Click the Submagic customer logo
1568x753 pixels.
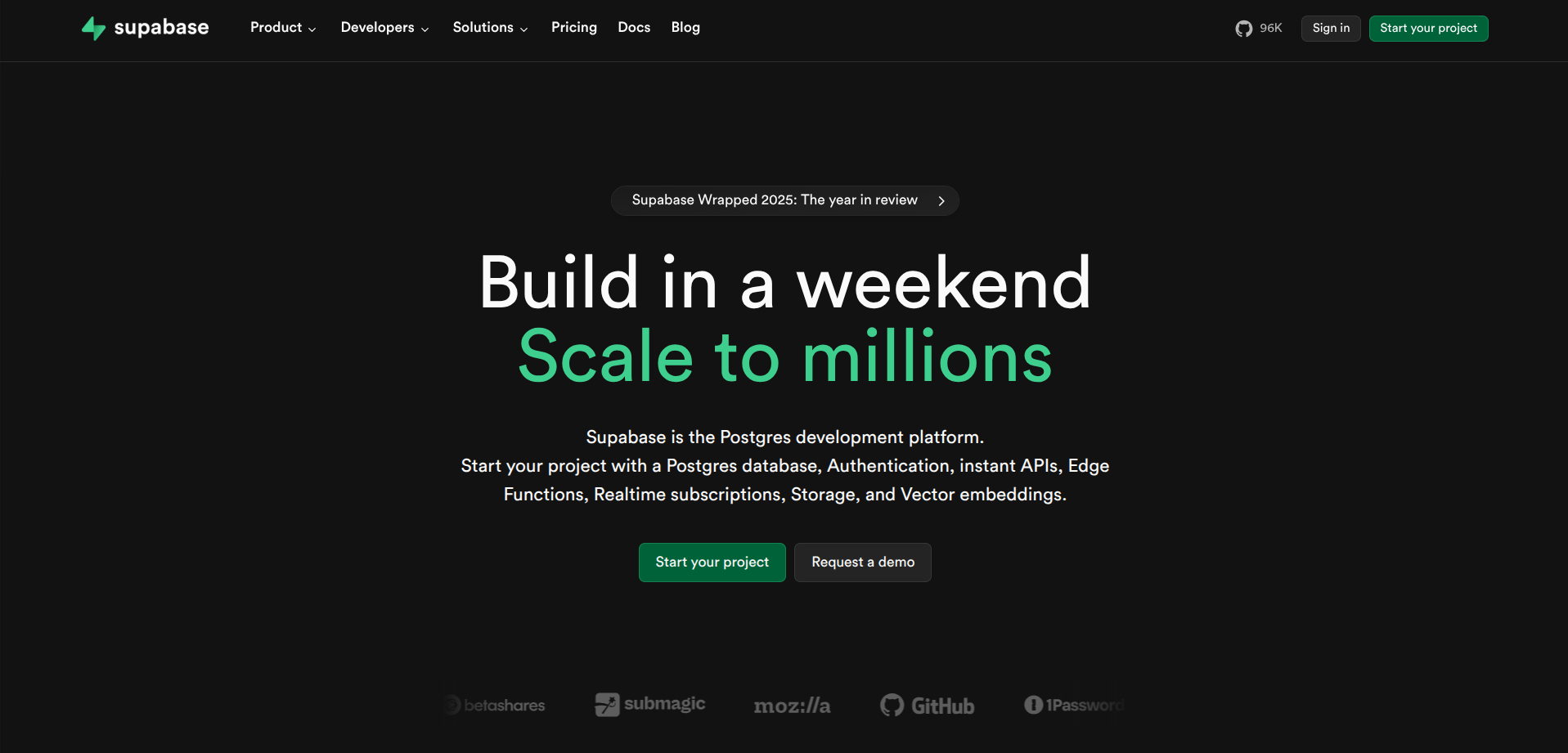pos(650,704)
